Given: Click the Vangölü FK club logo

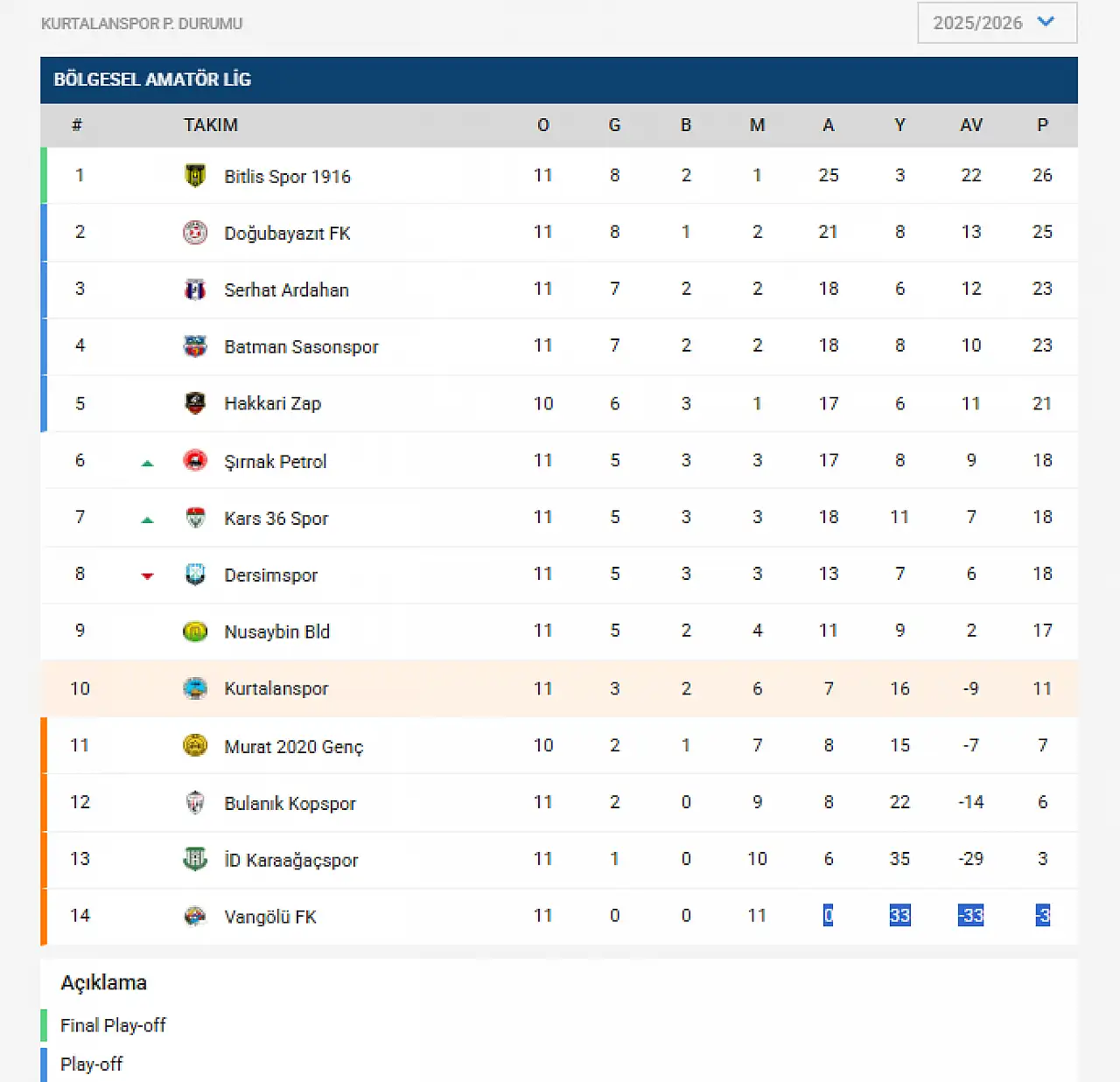Looking at the screenshot, I should tap(195, 916).
